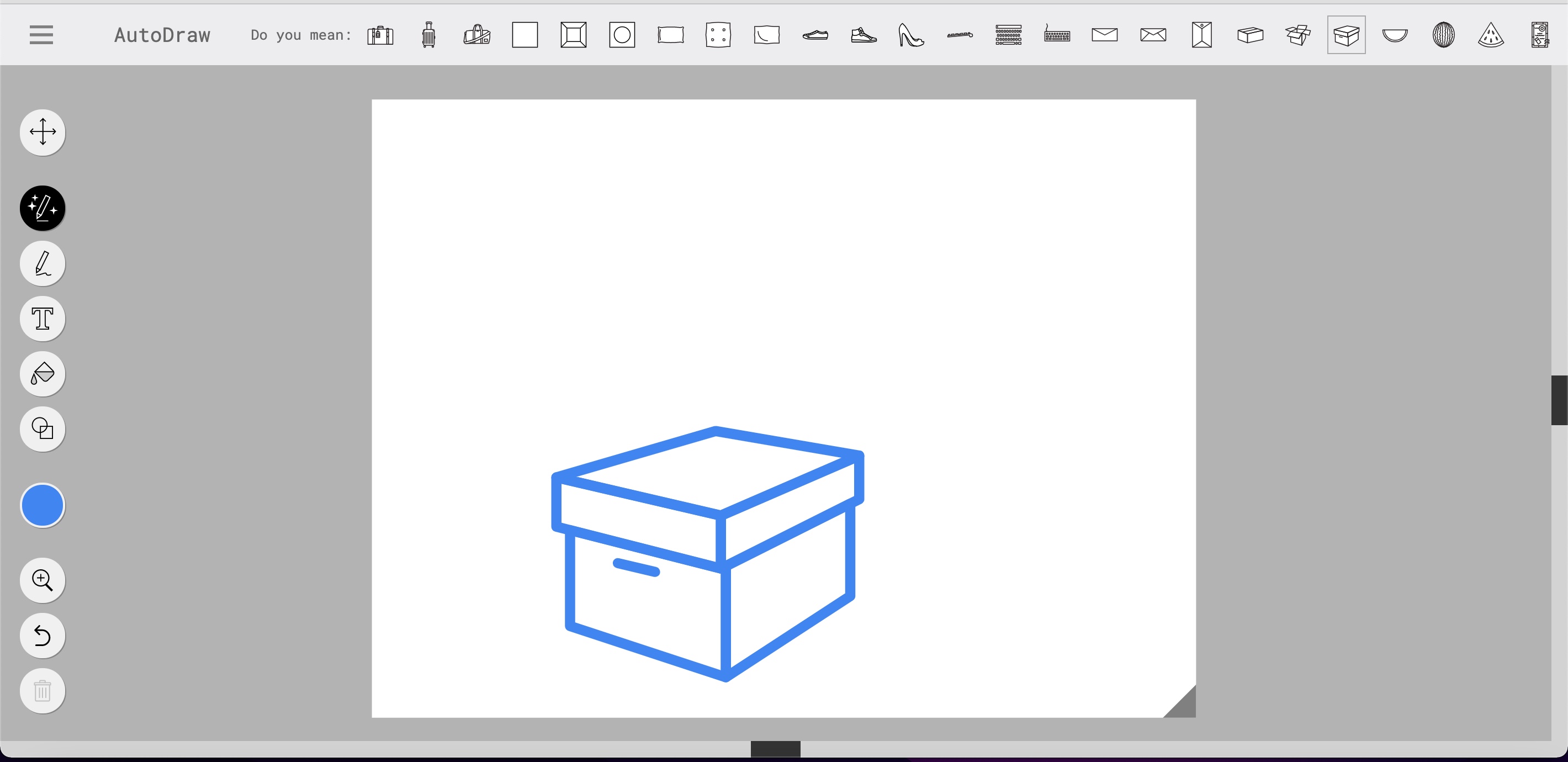Click the vertical scrollbar thumb
The height and width of the screenshot is (762, 1568).
(1559, 400)
